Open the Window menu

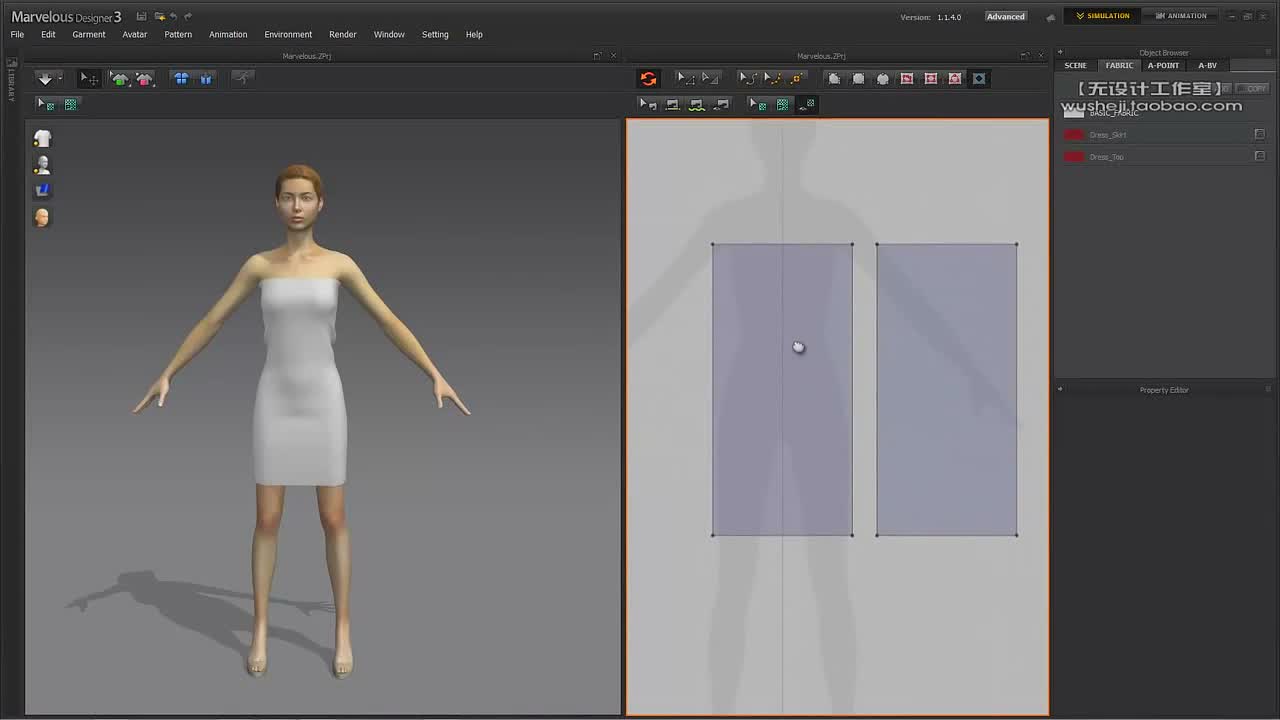click(x=389, y=34)
